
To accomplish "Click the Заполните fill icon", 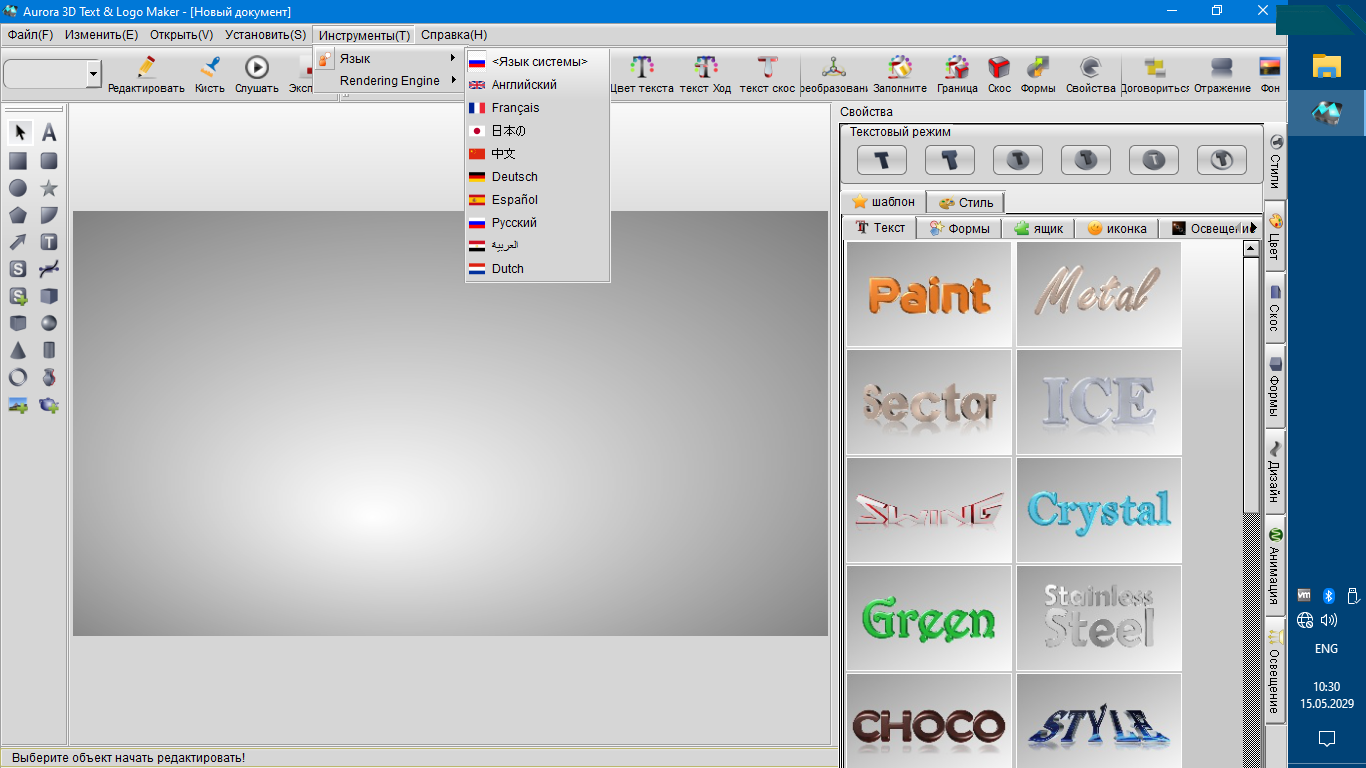I will coord(900,74).
